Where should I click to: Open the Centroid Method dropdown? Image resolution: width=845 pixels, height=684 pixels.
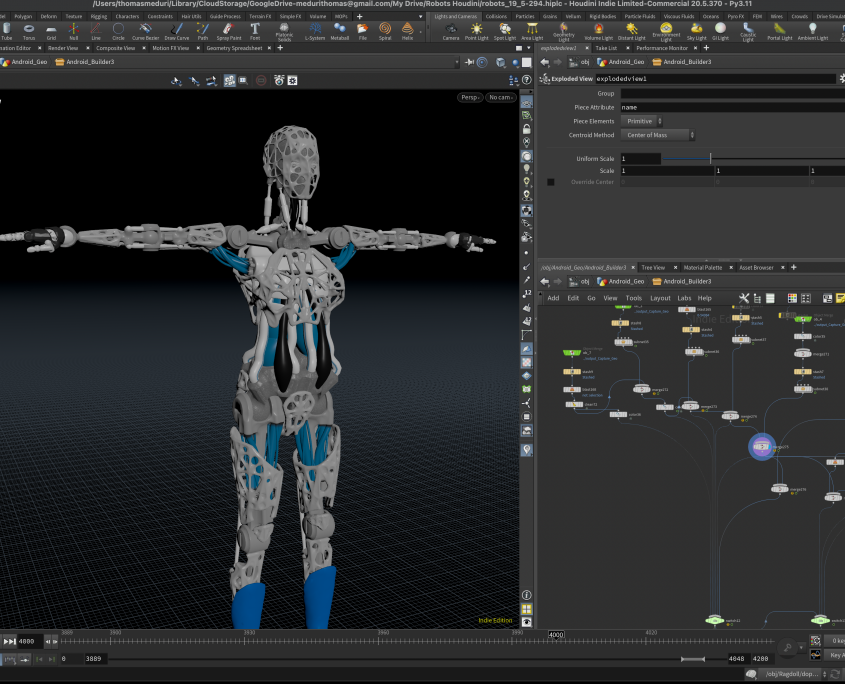[657, 135]
